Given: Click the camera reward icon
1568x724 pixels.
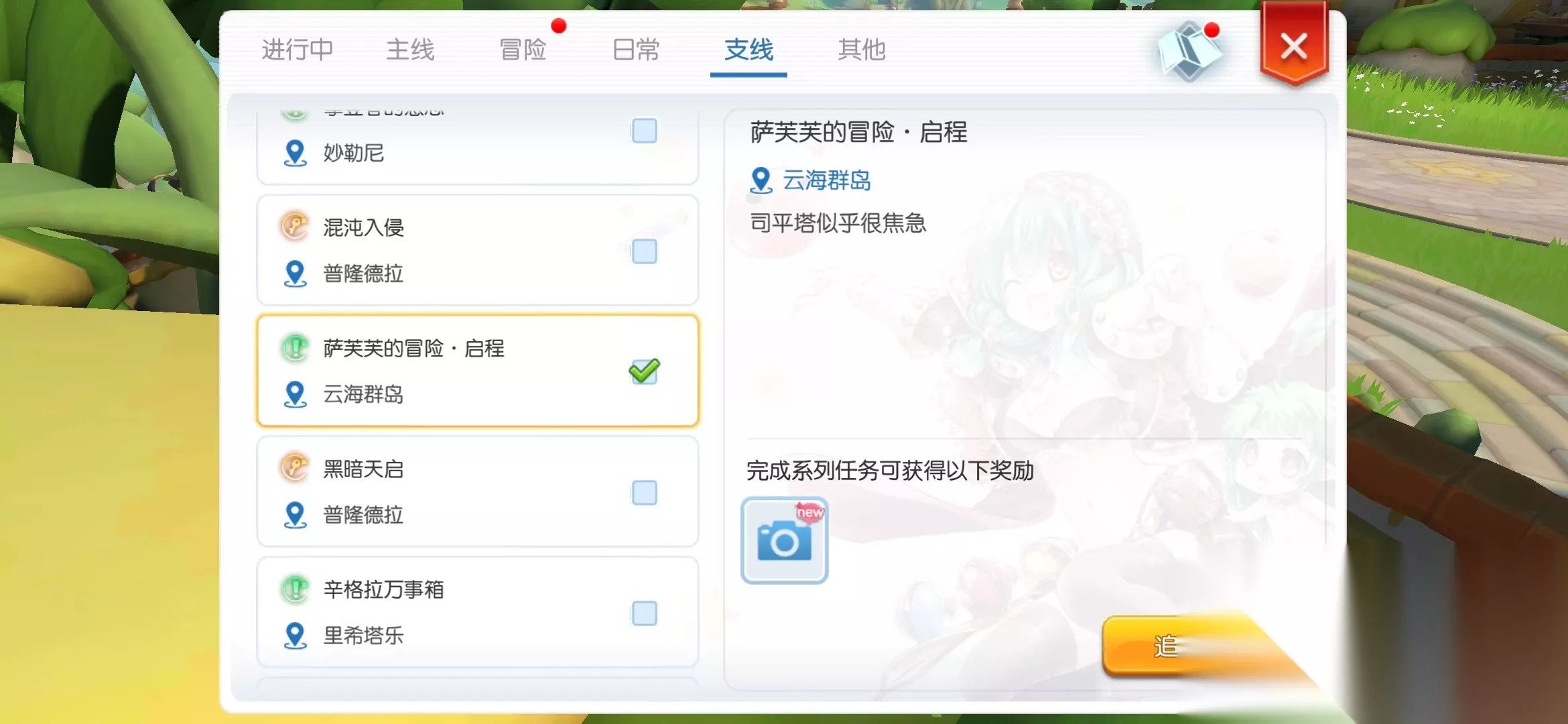Looking at the screenshot, I should (784, 540).
